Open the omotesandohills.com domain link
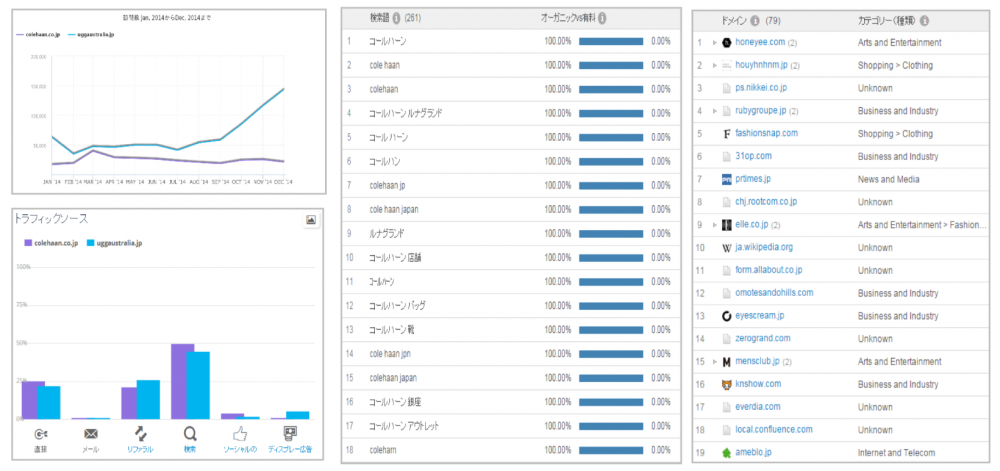This screenshot has width=1000, height=471. pos(774,293)
